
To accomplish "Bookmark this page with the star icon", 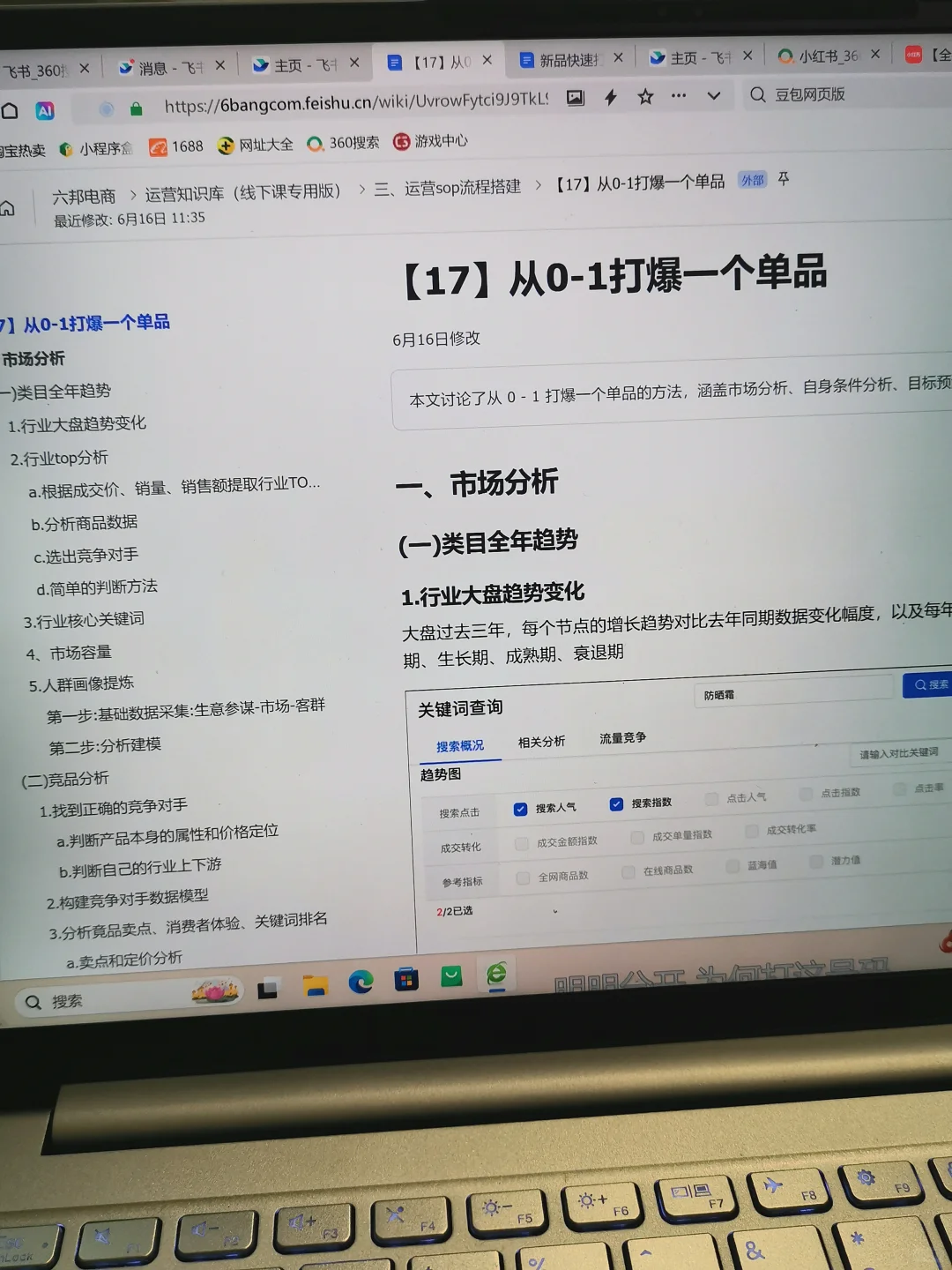I will coord(646,96).
